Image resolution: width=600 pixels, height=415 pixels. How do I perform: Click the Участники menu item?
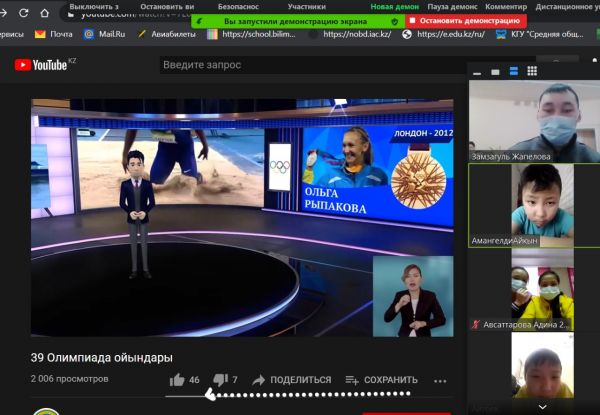click(307, 6)
